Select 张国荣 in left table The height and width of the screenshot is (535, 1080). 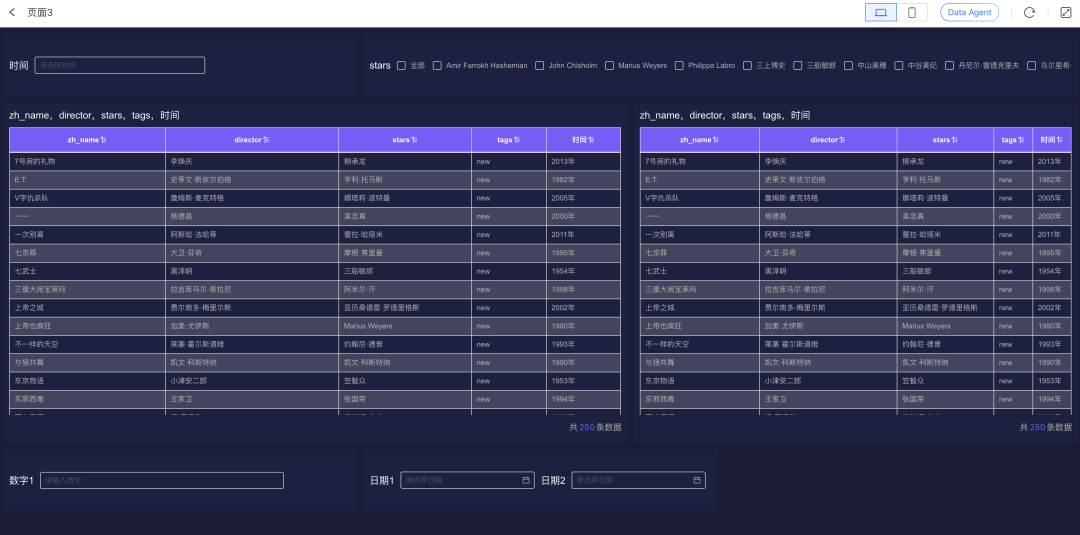pyautogui.click(x=355, y=399)
